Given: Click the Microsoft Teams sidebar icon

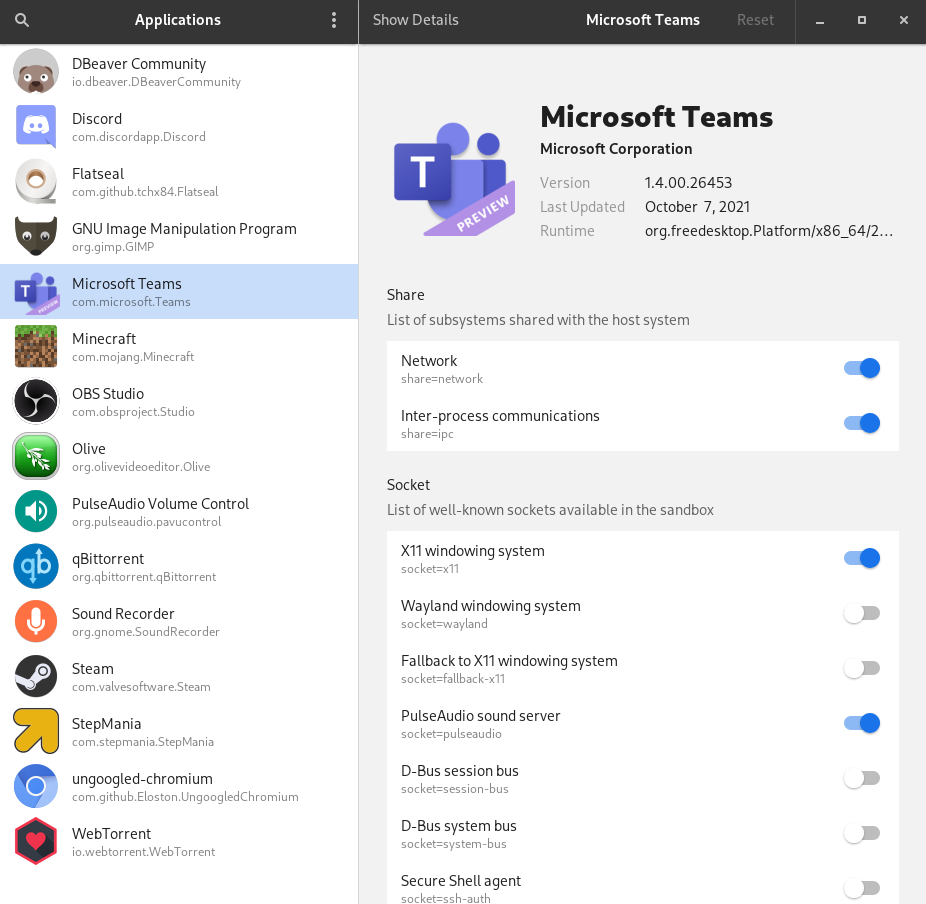Looking at the screenshot, I should 36,292.
